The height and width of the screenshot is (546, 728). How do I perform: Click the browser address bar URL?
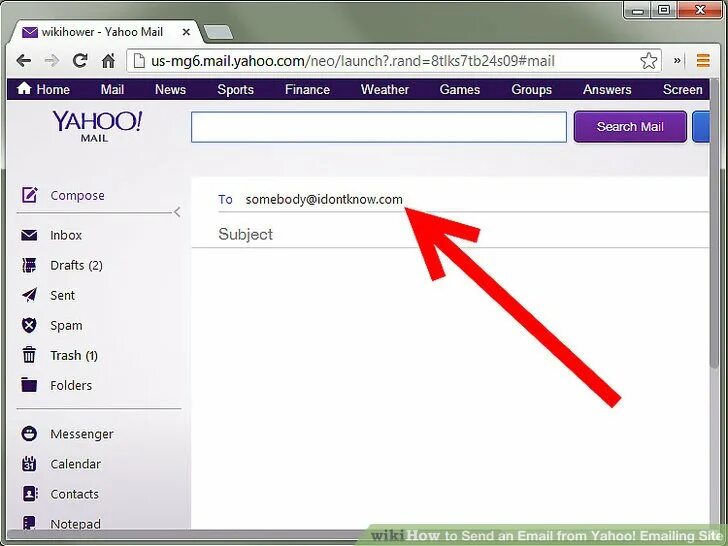[353, 61]
